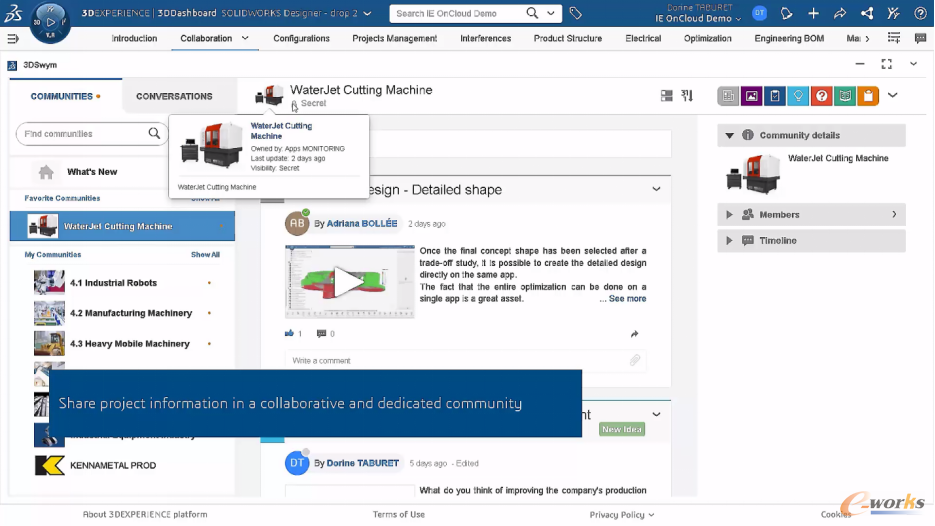
Task: Create survey with blue clipboard-check icon
Action: (x=775, y=95)
